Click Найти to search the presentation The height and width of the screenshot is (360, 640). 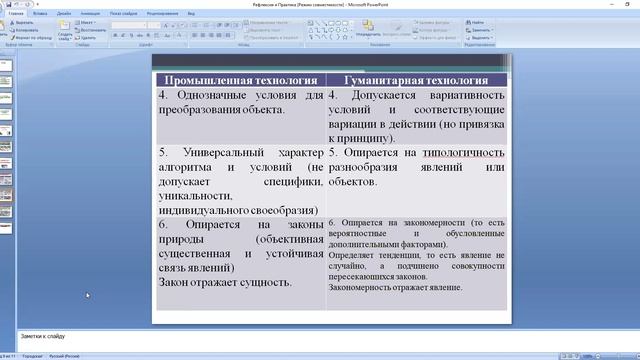tap(475, 22)
